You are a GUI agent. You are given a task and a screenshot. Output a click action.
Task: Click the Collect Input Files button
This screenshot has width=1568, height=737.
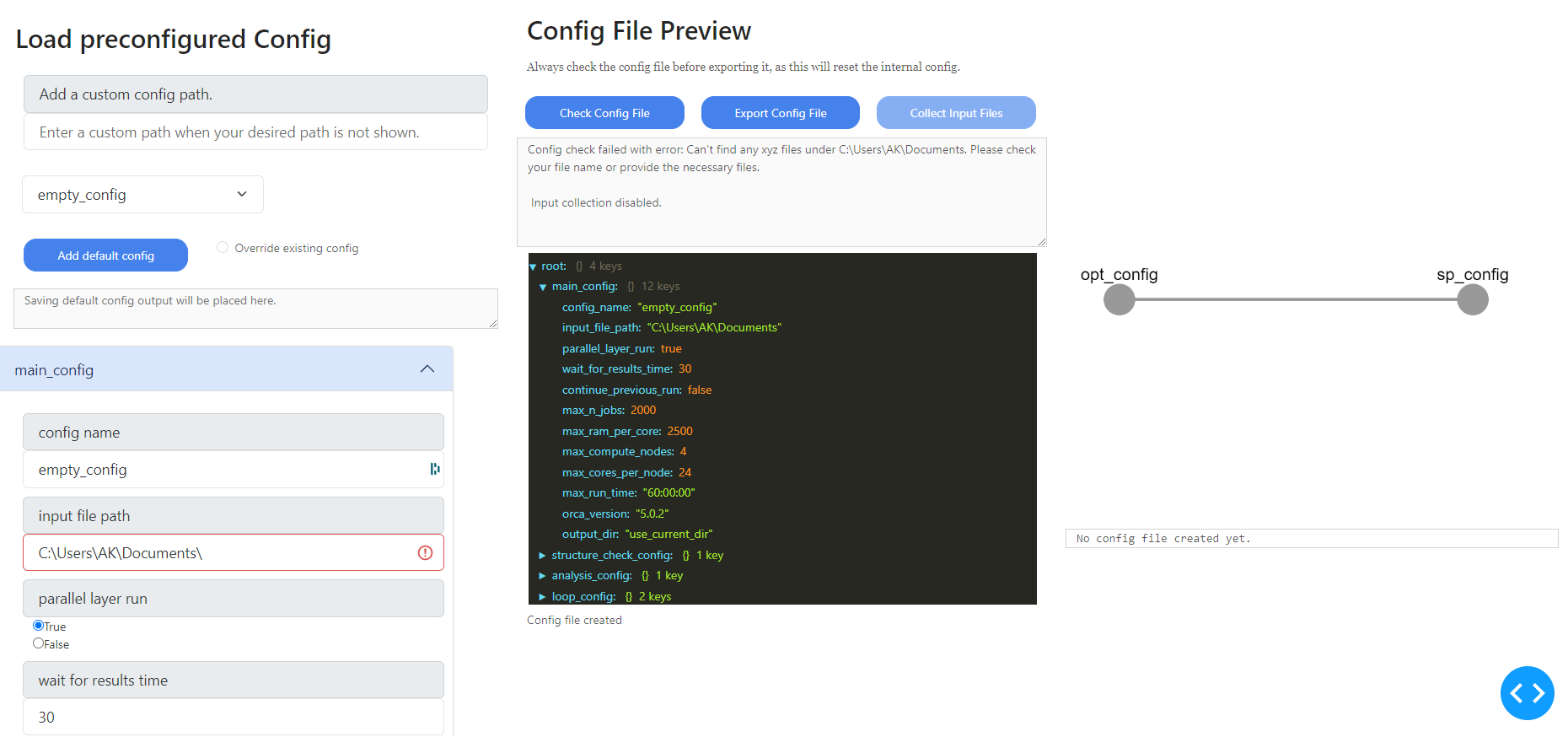pyautogui.click(x=956, y=113)
